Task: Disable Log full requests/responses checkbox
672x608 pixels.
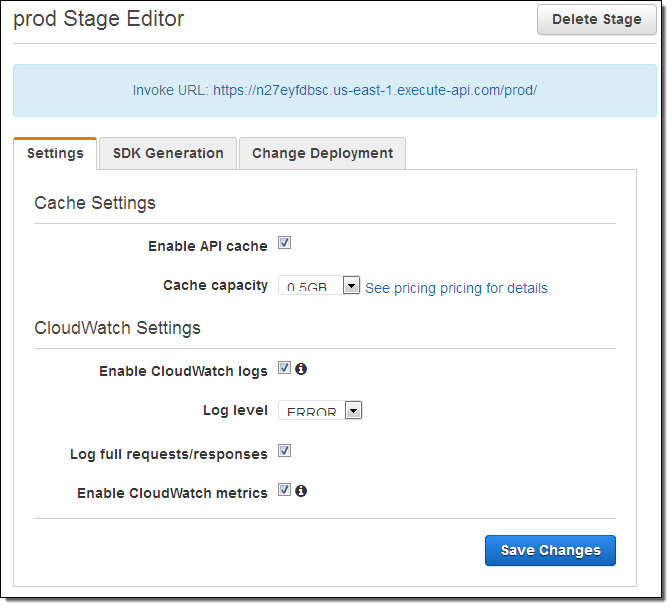Action: (284, 451)
